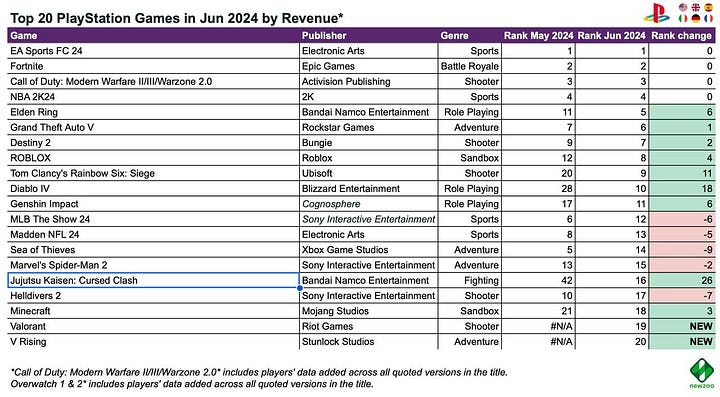Select the Sea of Thieves cell
This screenshot has height=397, width=720.
pos(153,250)
